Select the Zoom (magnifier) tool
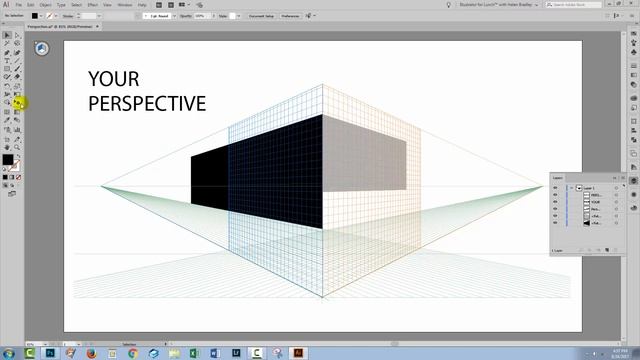This screenshot has width=640, height=360. [17, 147]
